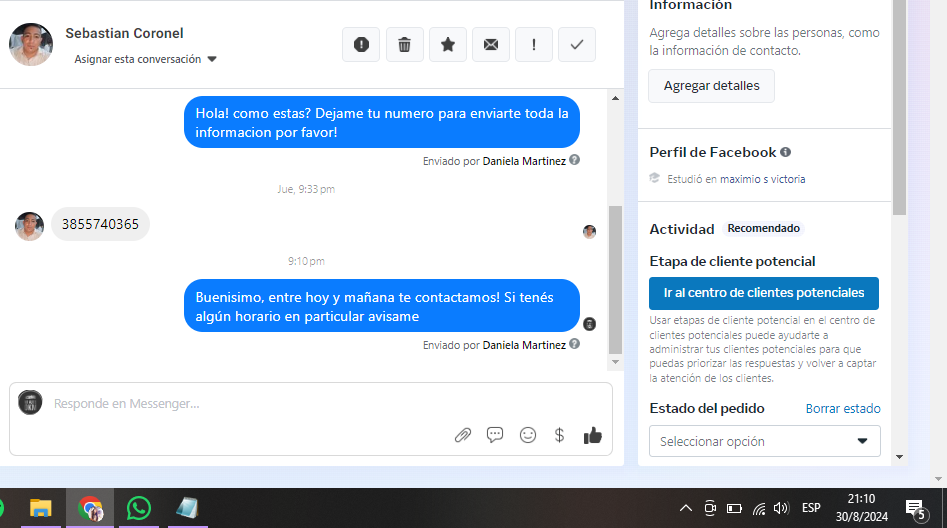This screenshot has height=528, width=947.
Task: Request payment with the dollar icon
Action: pyautogui.click(x=560, y=435)
